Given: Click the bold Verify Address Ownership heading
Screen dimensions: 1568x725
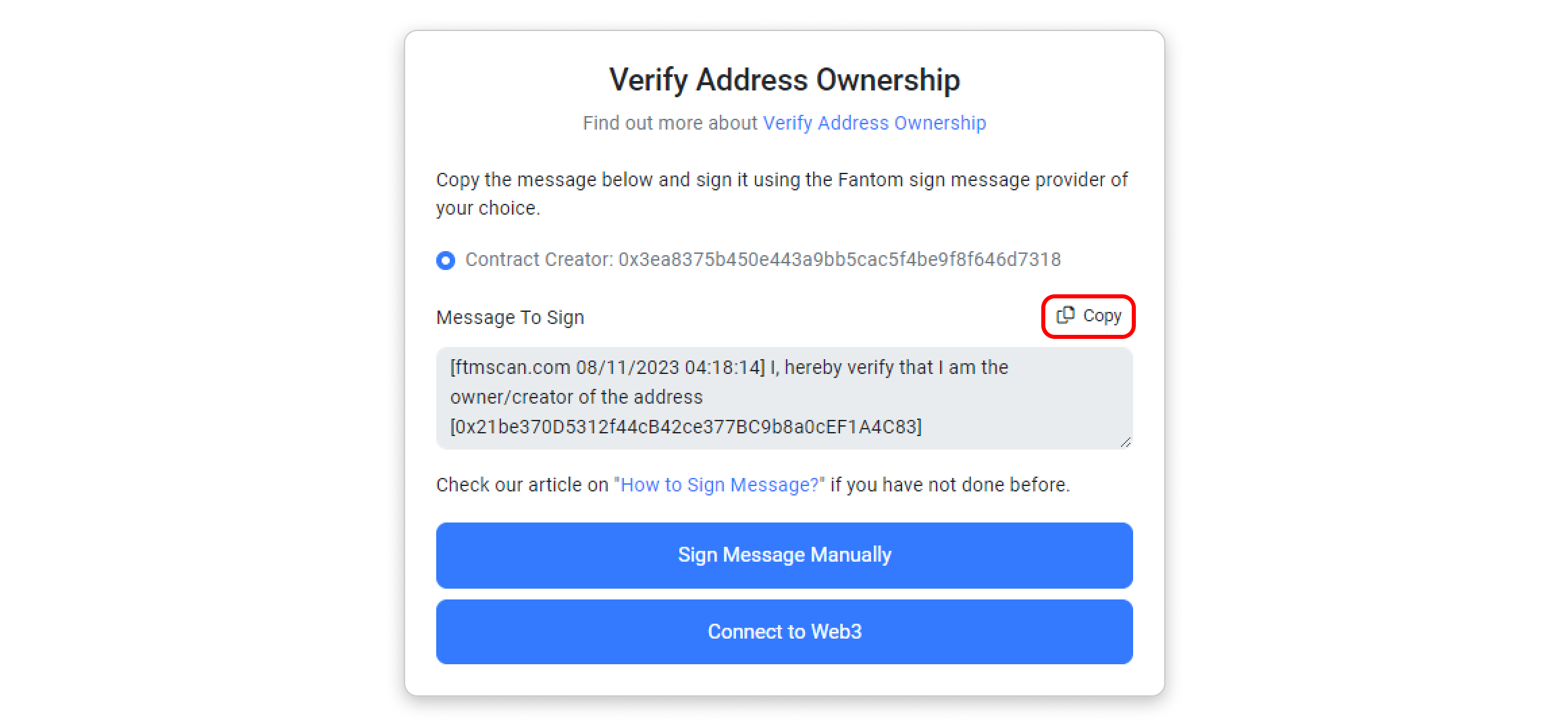Looking at the screenshot, I should (x=784, y=80).
